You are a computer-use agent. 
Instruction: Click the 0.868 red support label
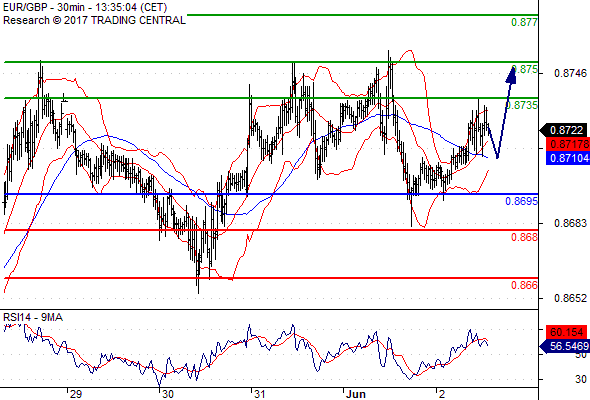pos(524,237)
